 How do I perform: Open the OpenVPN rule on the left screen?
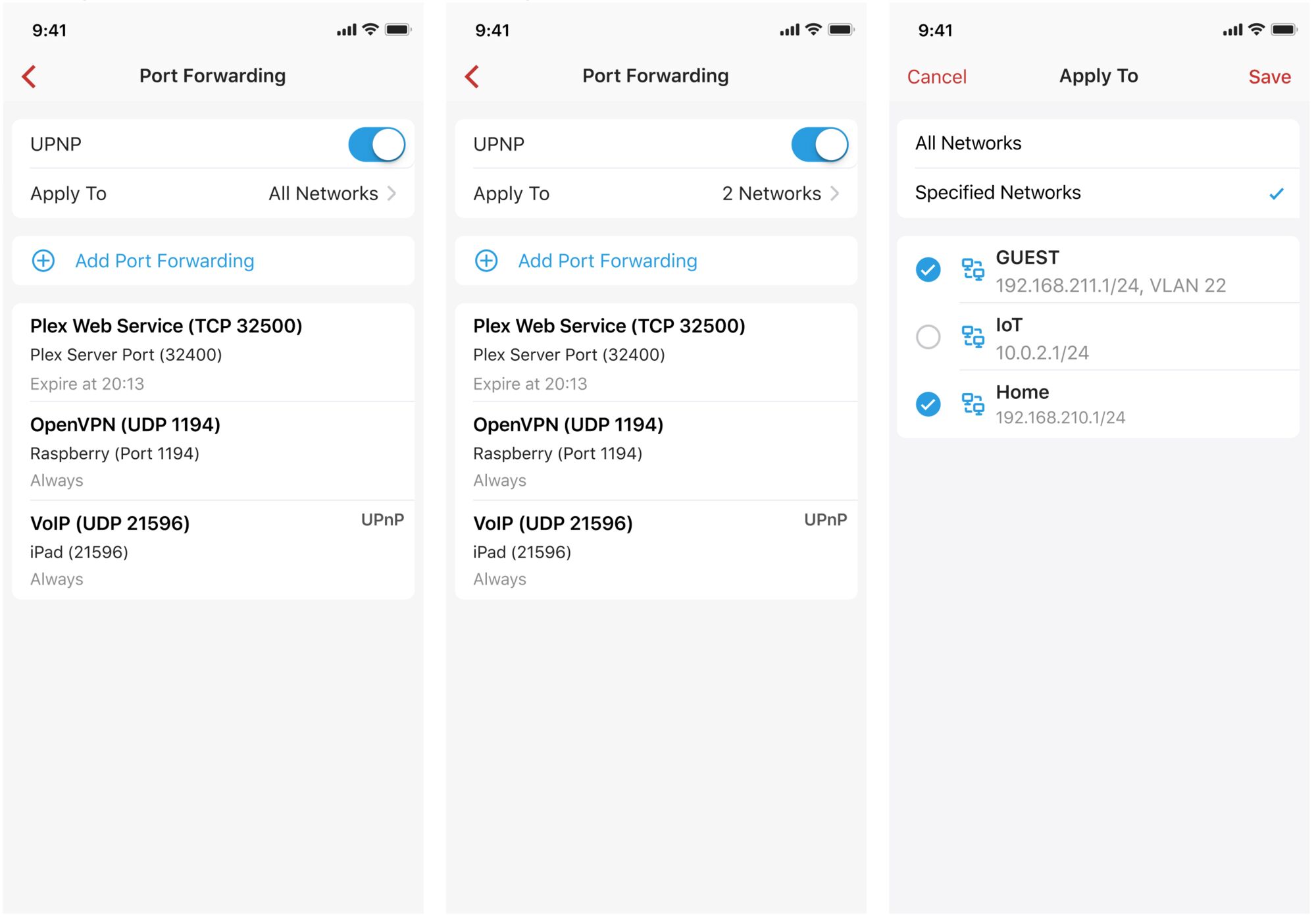(213, 452)
